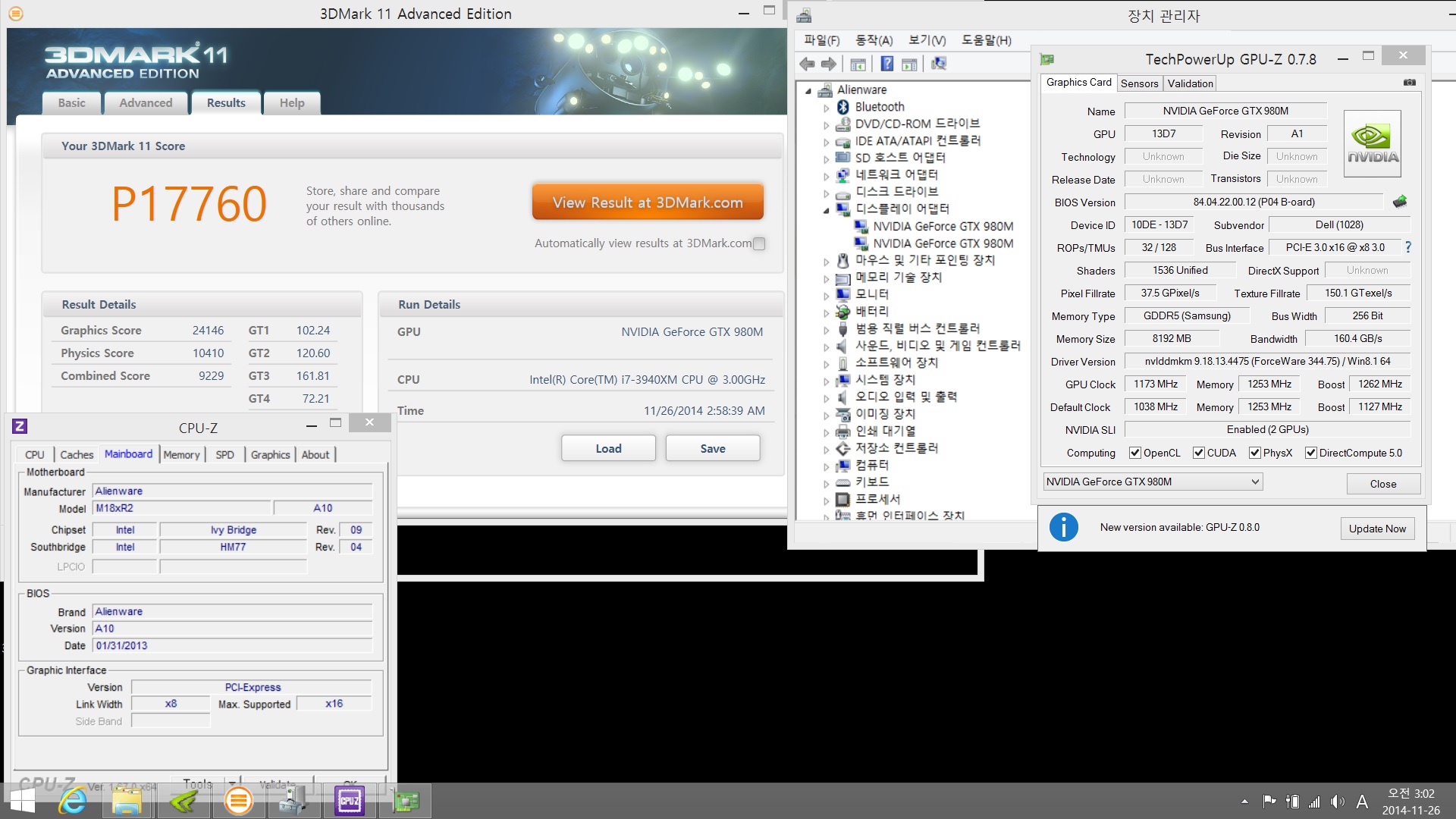Collapse the 디스플레이 어댑터 node
Viewport: 1456px width, 819px height.
827,210
